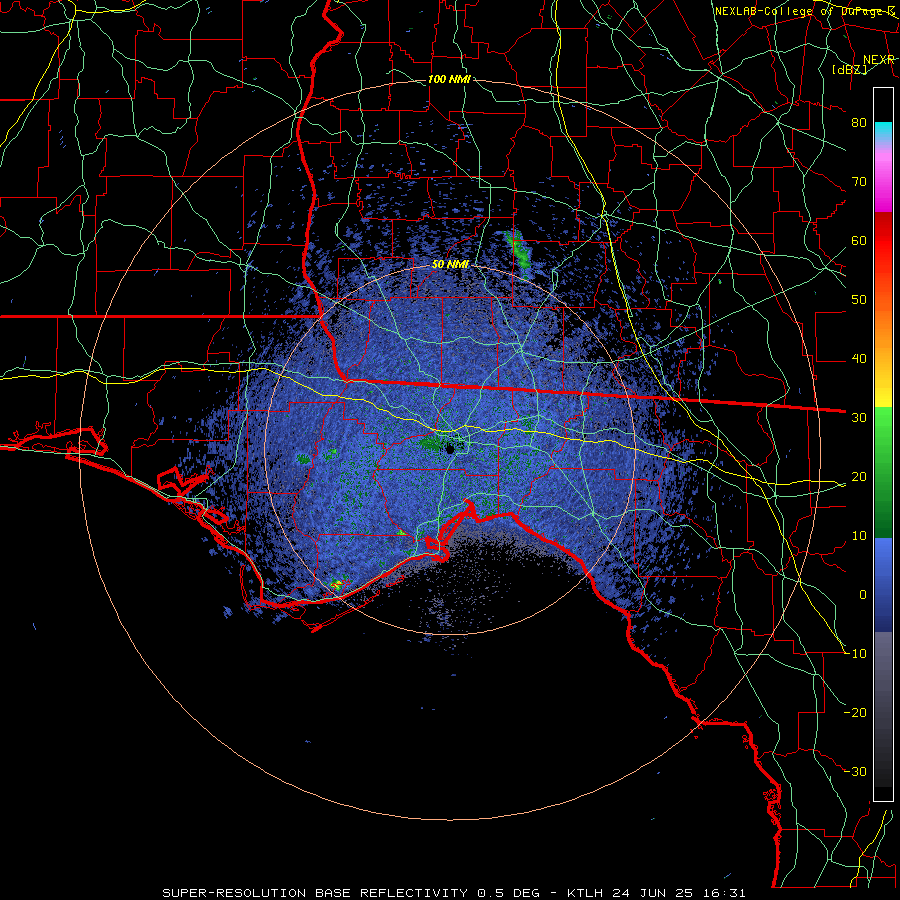Click the red band of the color scale
Screen dimensions: 900x900
pos(883,241)
